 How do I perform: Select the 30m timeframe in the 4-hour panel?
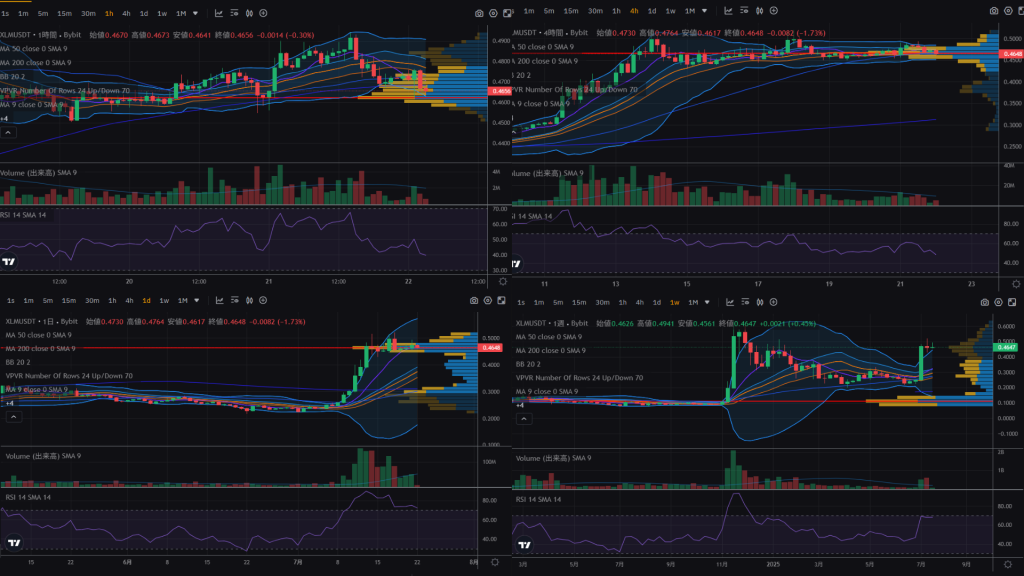pyautogui.click(x=595, y=10)
